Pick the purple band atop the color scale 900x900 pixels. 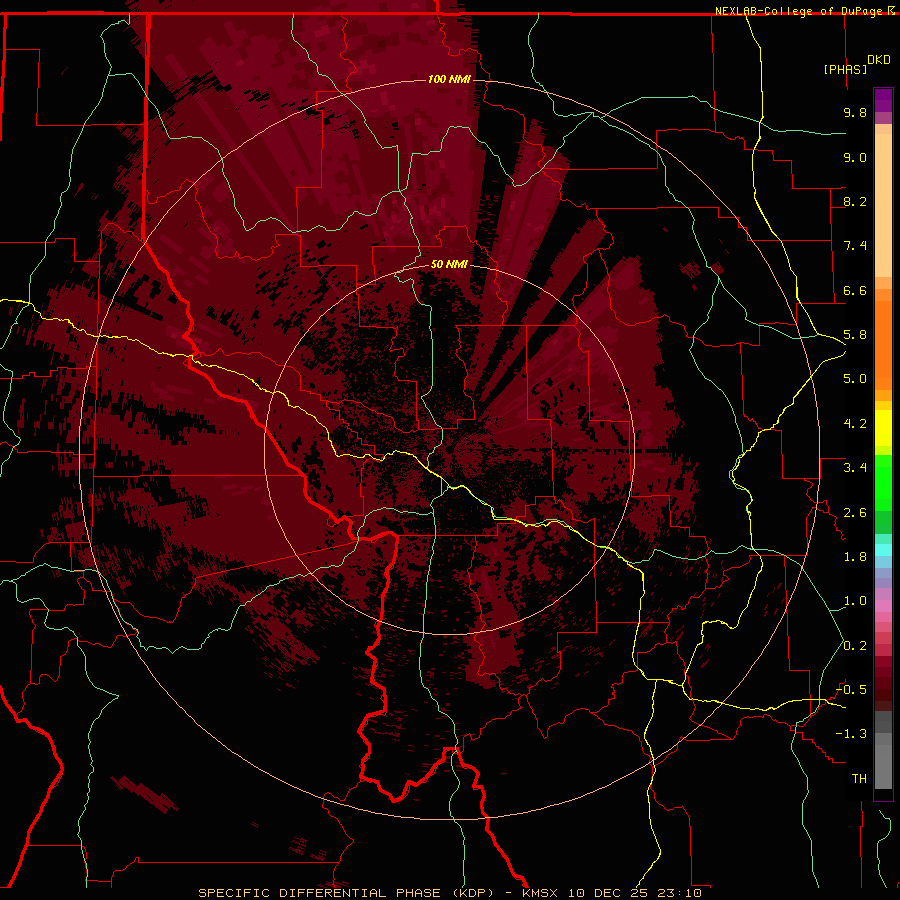[883, 101]
